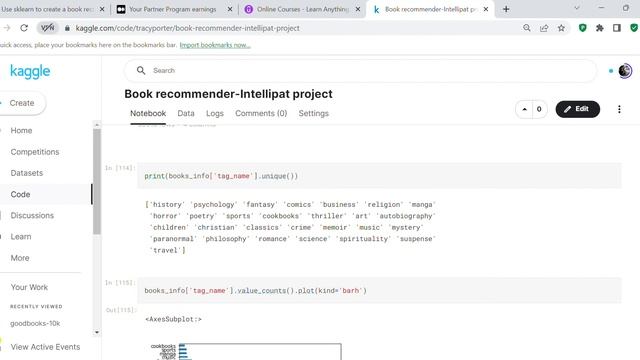640x360 pixels.
Task: Click the Kaggle logo
Action: coord(30,71)
